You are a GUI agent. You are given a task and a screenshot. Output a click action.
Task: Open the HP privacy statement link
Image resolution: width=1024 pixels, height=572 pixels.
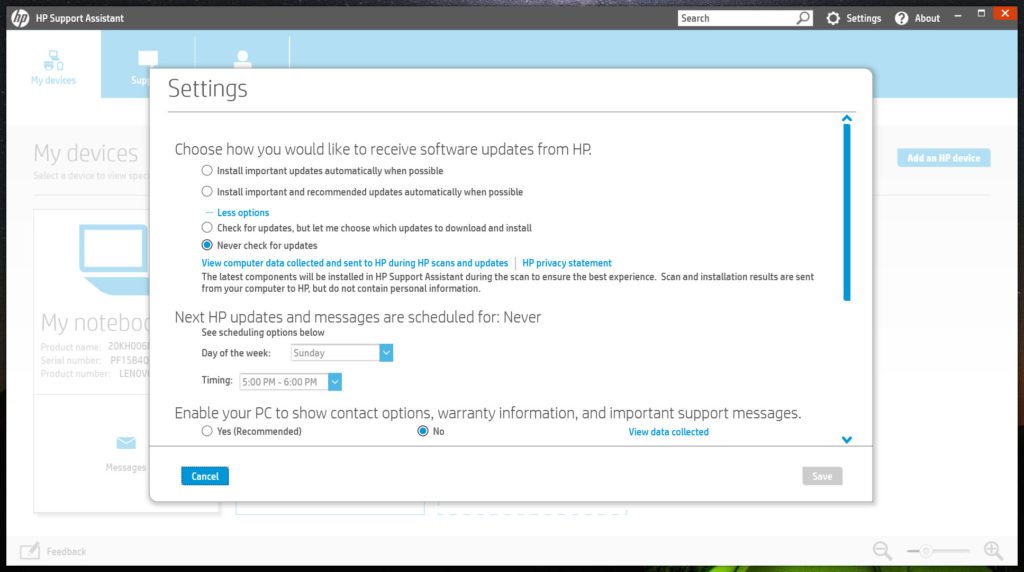(x=567, y=263)
